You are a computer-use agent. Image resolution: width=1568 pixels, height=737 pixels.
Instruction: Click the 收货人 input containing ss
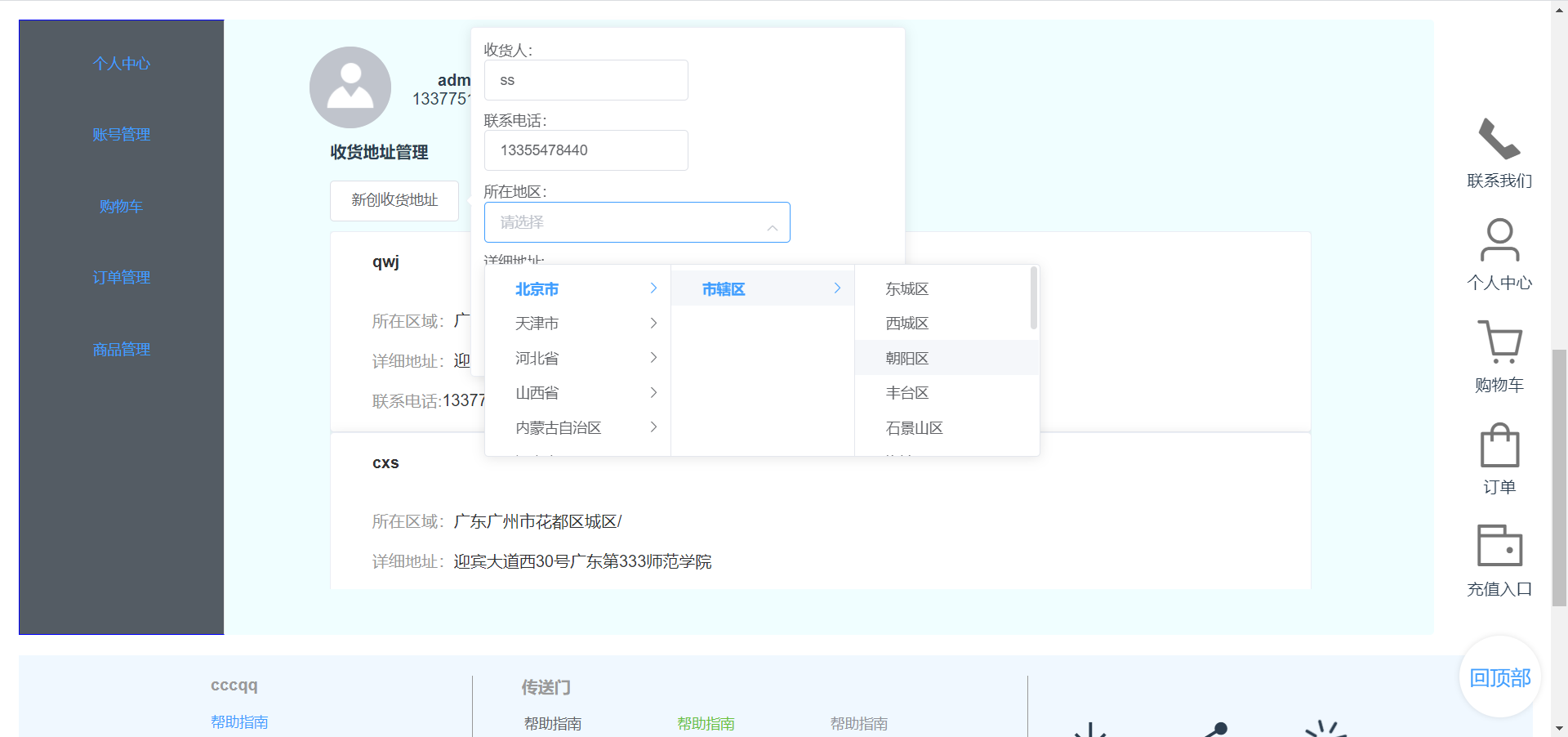(x=586, y=79)
